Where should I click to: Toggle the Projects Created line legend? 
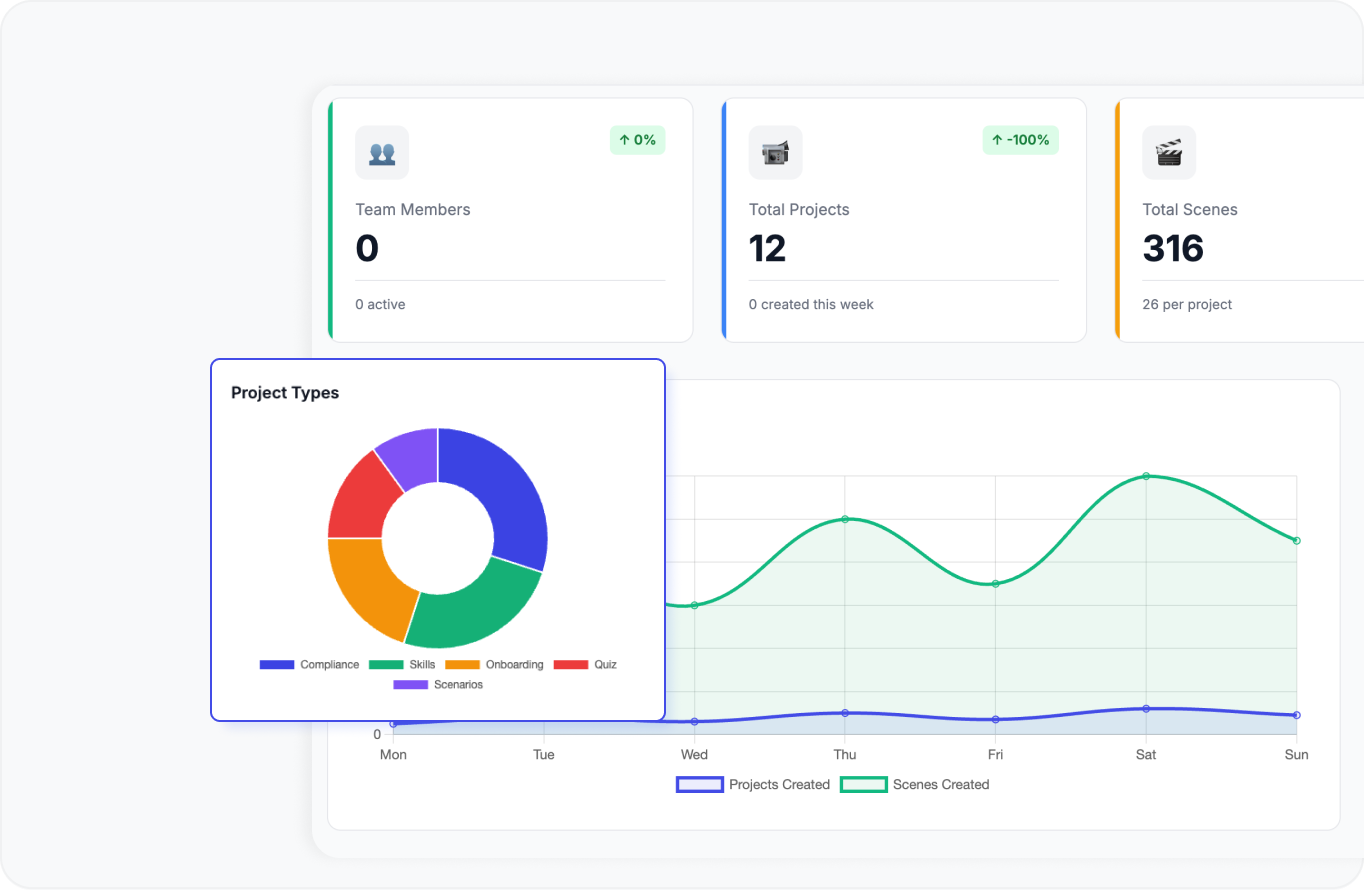[753, 785]
